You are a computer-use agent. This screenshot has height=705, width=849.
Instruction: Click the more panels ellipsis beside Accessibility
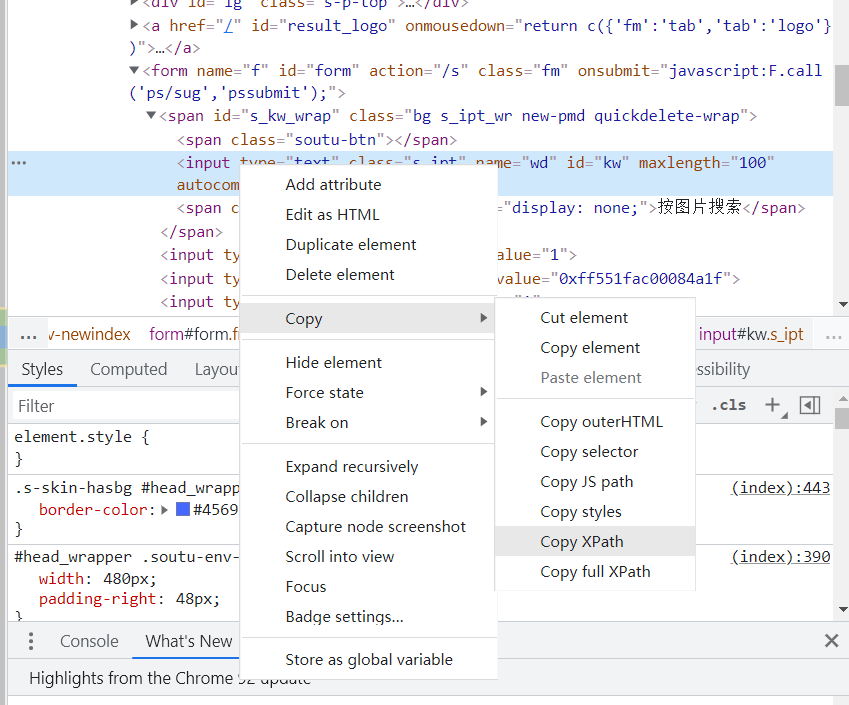[x=834, y=334]
